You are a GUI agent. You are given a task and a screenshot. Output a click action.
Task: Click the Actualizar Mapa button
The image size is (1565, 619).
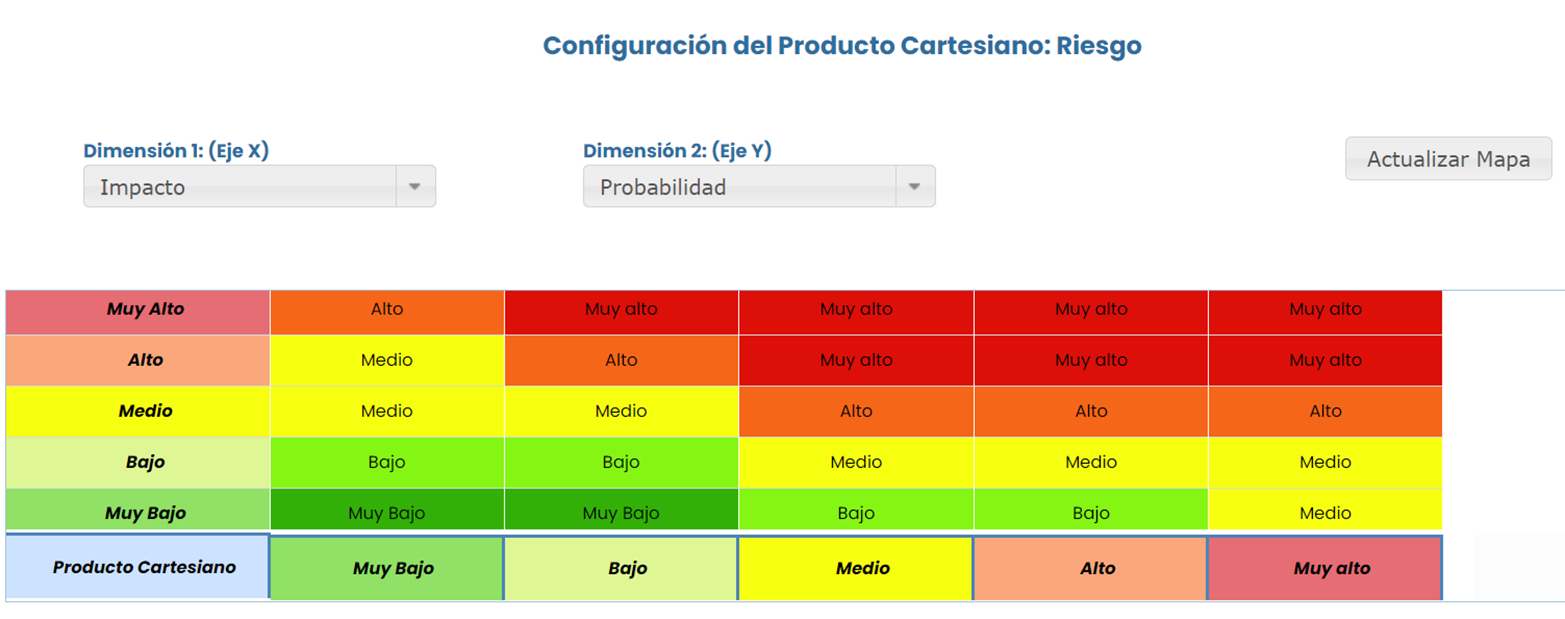(x=1448, y=159)
